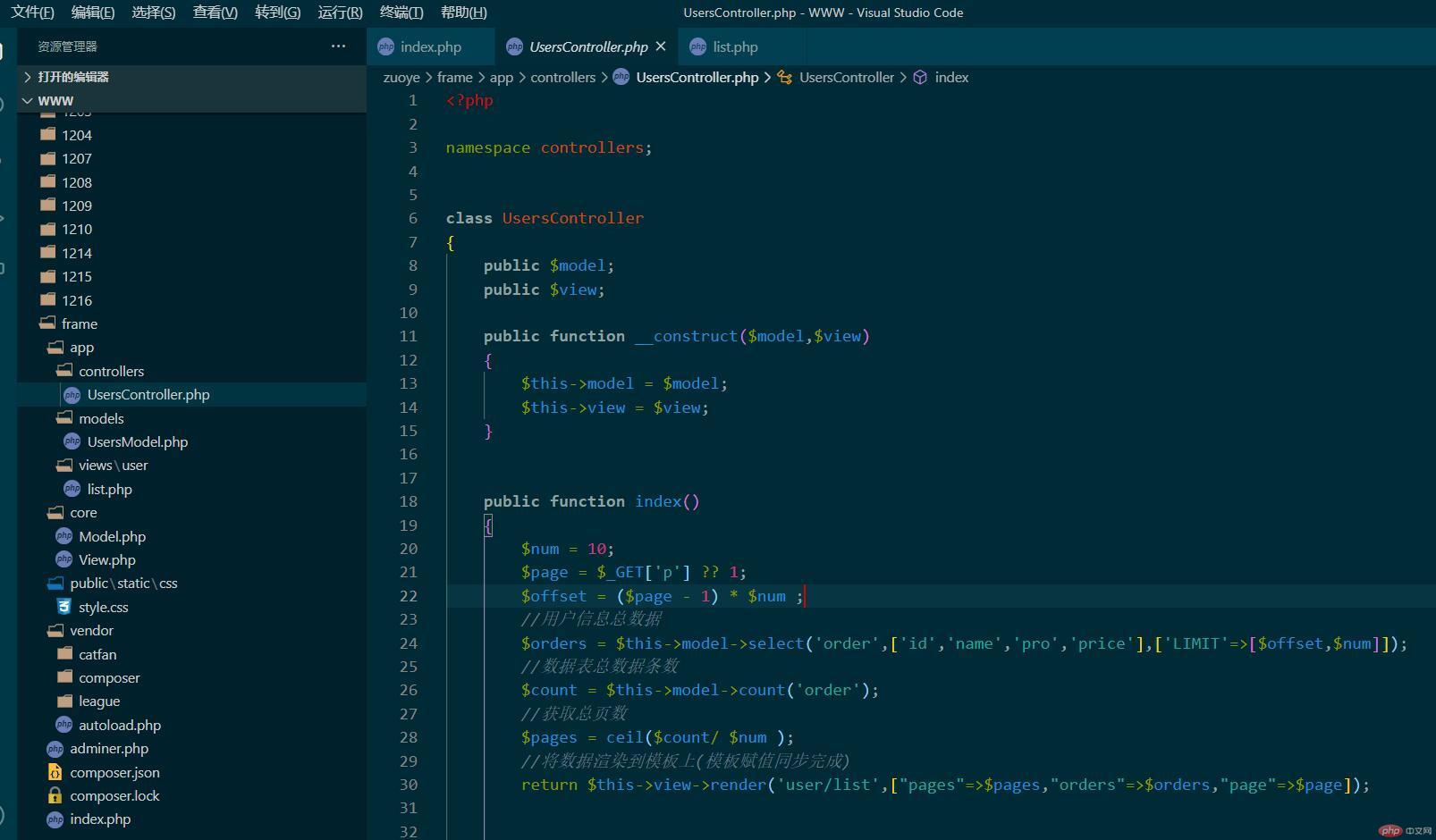
Task: Collapse the WWW workspace section
Action: point(191,101)
